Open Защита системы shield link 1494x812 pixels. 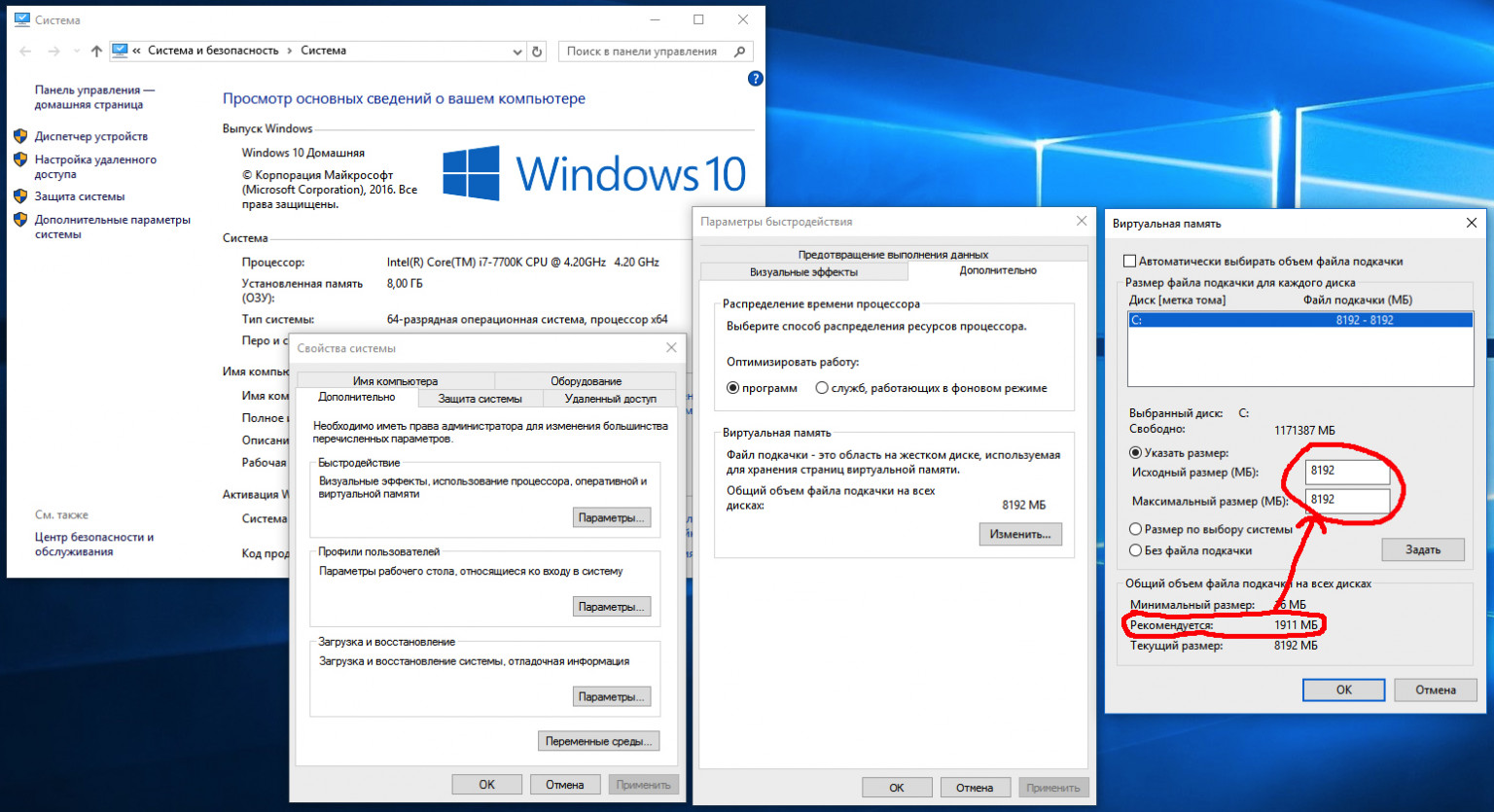80,196
